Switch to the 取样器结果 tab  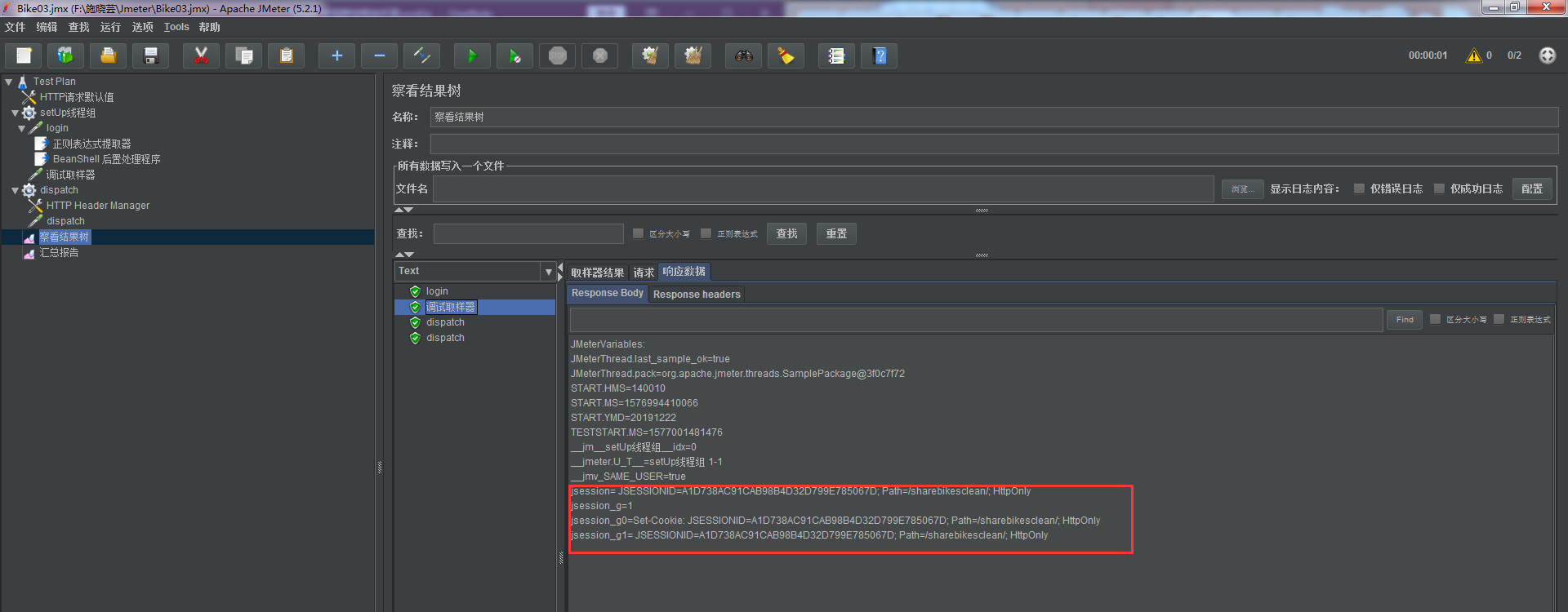point(597,273)
